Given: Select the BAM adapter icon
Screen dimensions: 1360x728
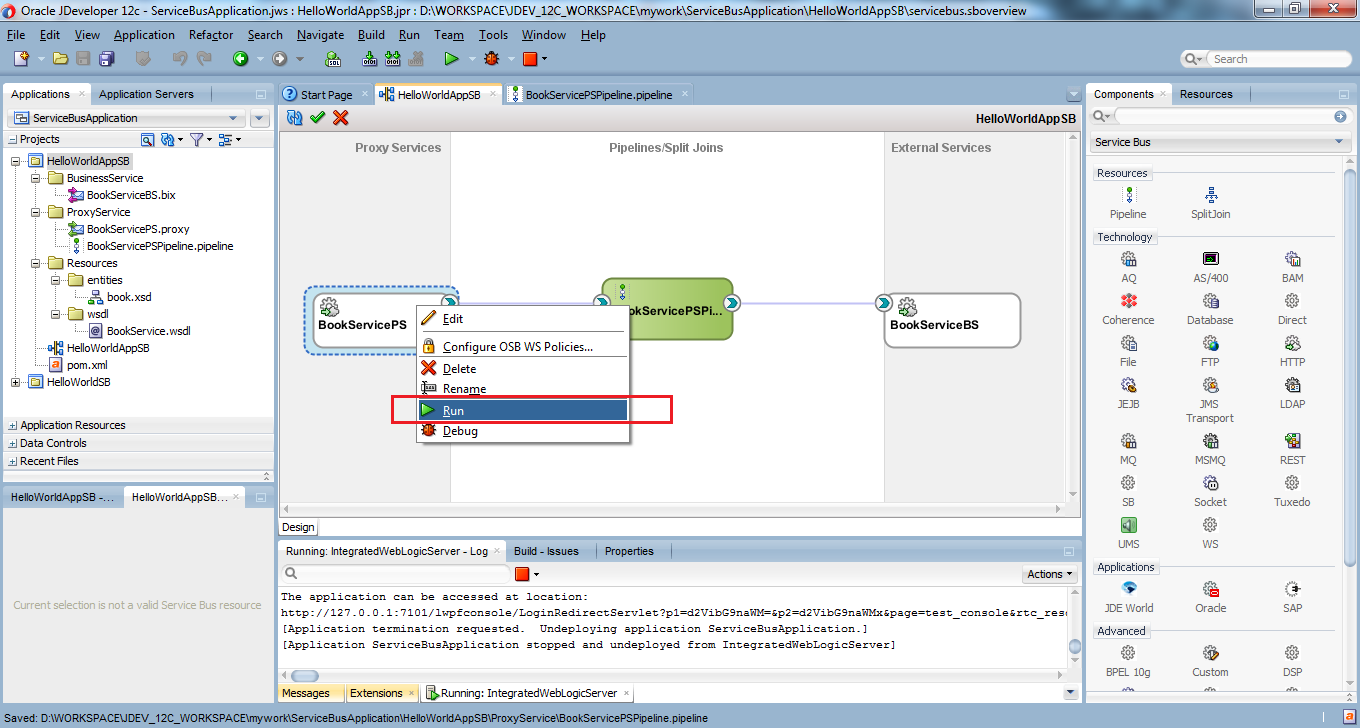Looking at the screenshot, I should [x=1292, y=259].
